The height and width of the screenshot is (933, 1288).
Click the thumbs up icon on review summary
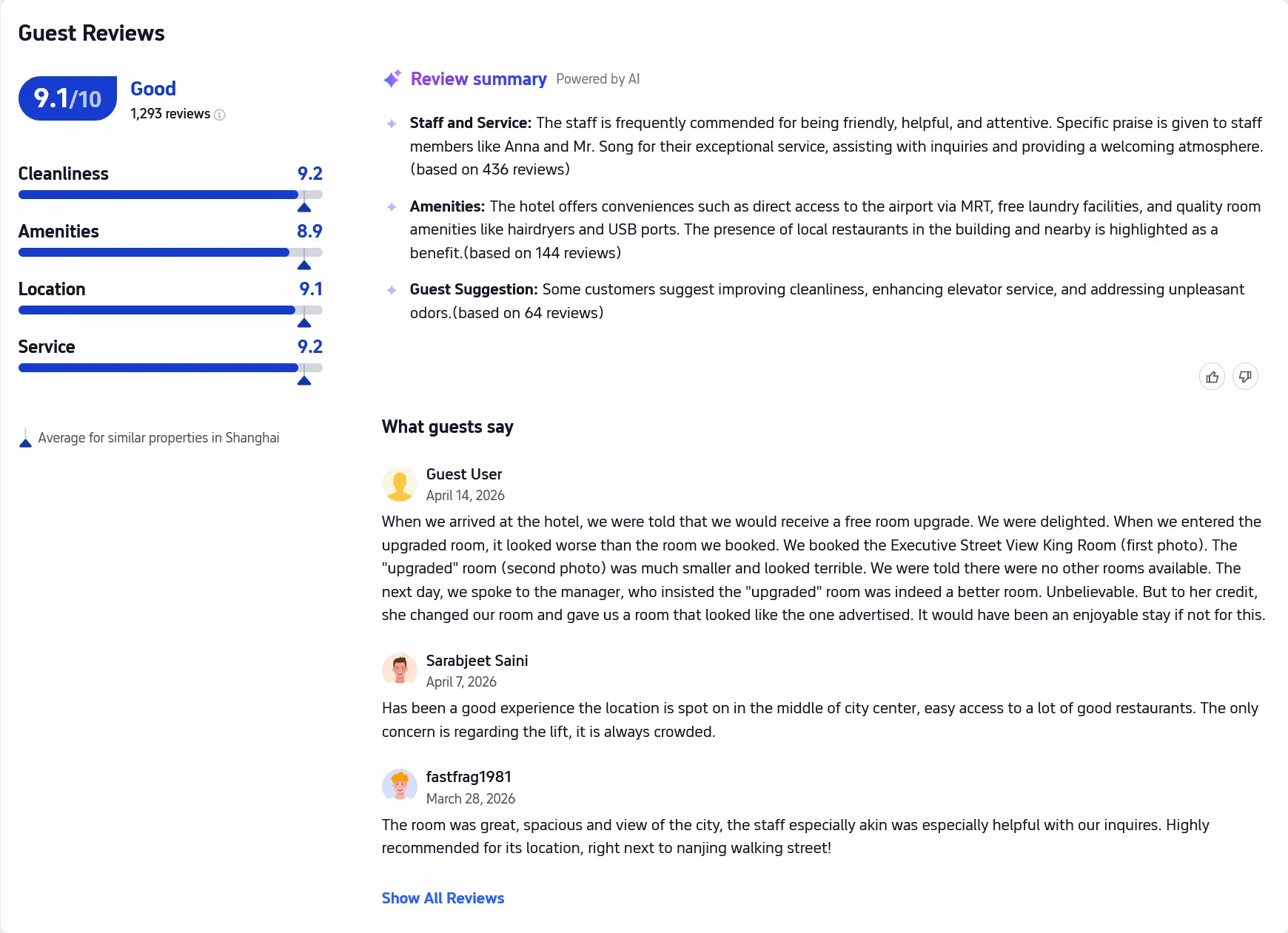click(1212, 377)
